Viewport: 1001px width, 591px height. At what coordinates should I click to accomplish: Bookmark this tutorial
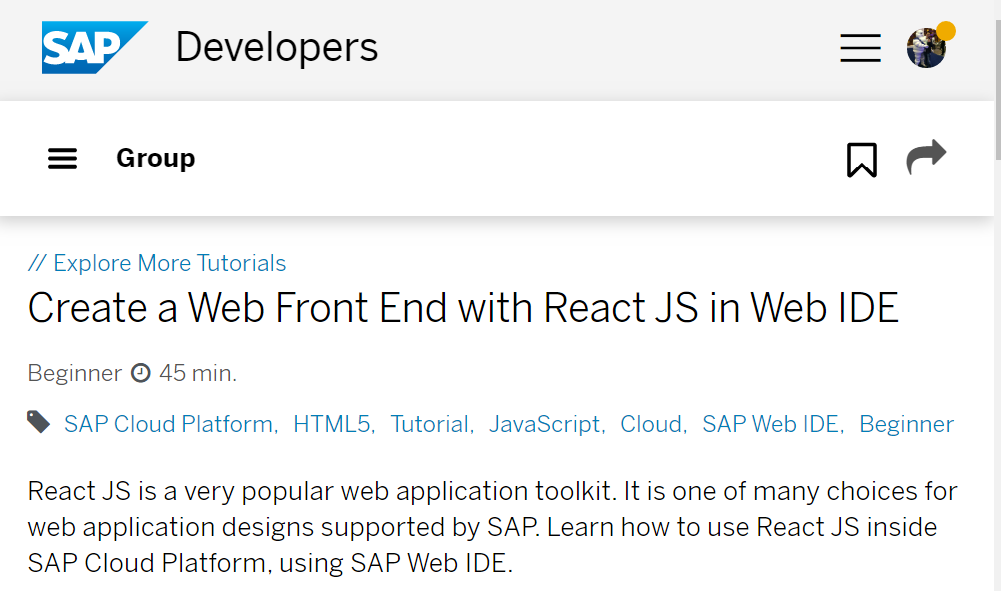[x=861, y=160]
